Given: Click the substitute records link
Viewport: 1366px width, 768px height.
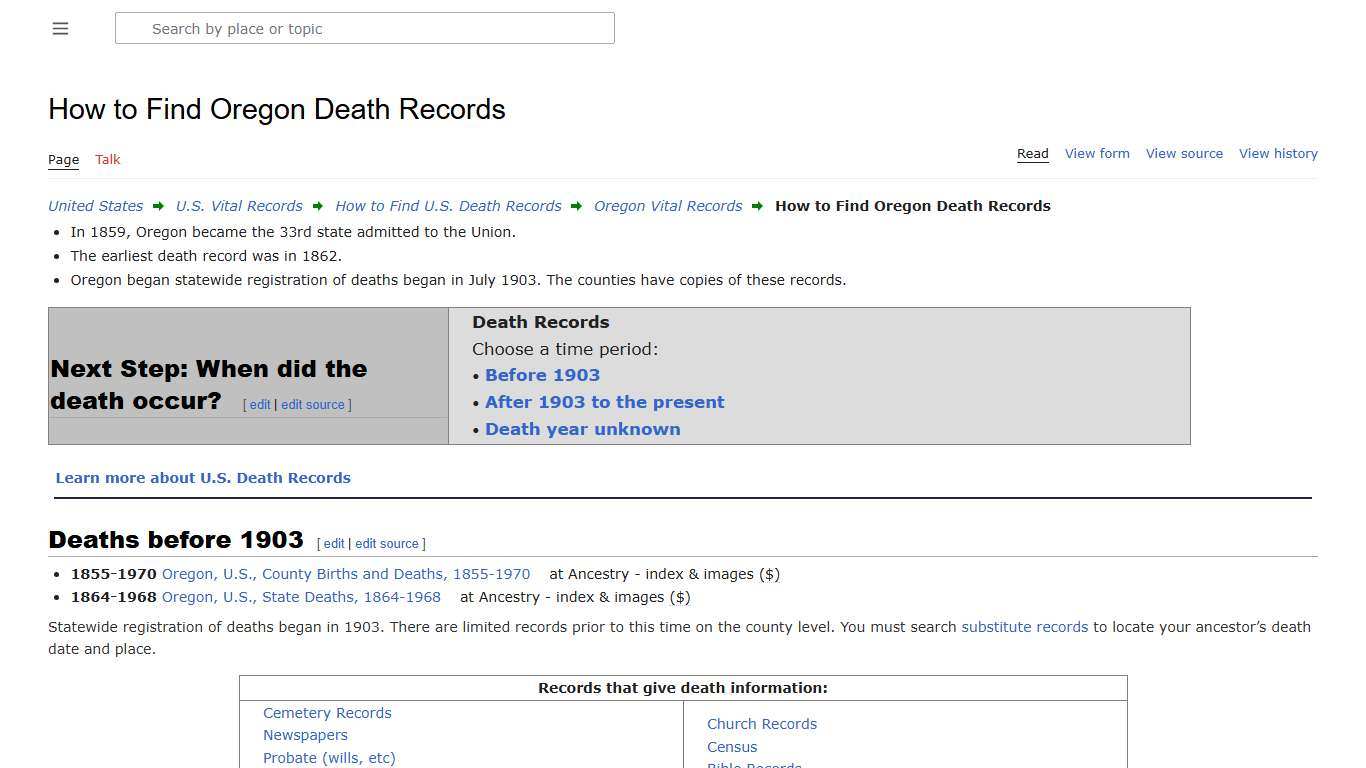Looking at the screenshot, I should 1024,627.
